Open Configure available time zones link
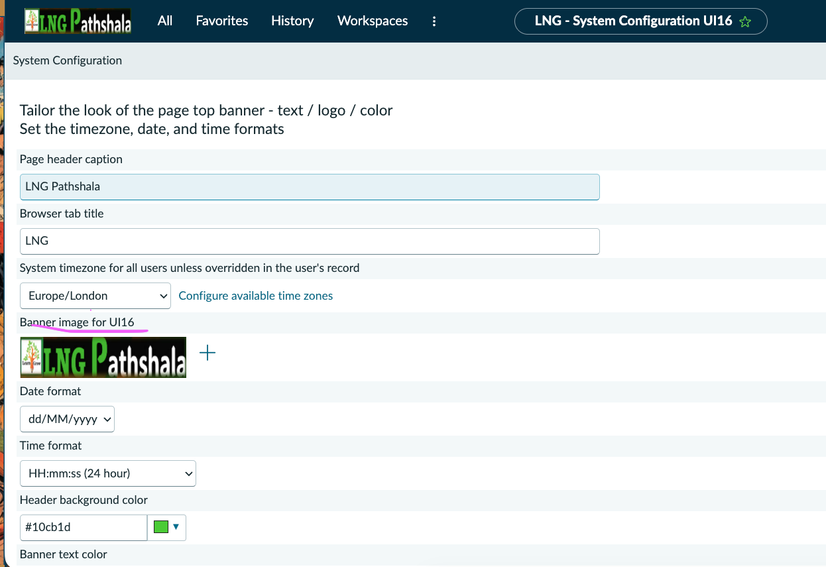 pos(255,296)
